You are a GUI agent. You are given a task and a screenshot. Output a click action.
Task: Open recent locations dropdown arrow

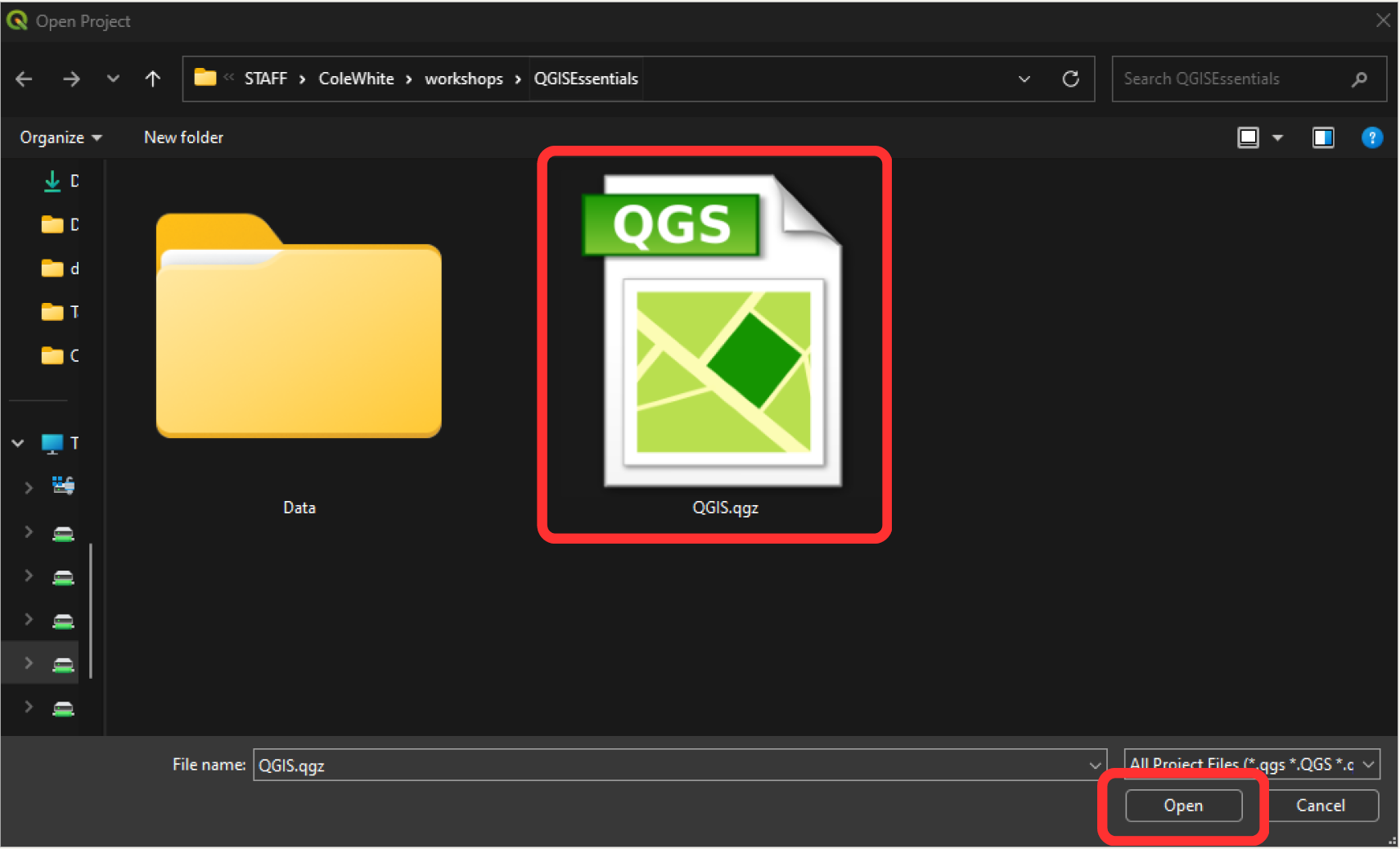(x=113, y=79)
